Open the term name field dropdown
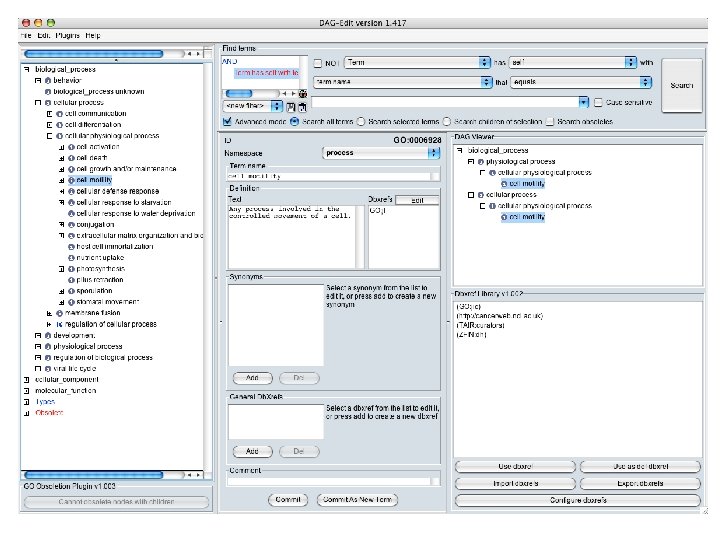720x540 pixels. pyautogui.click(x=403, y=82)
